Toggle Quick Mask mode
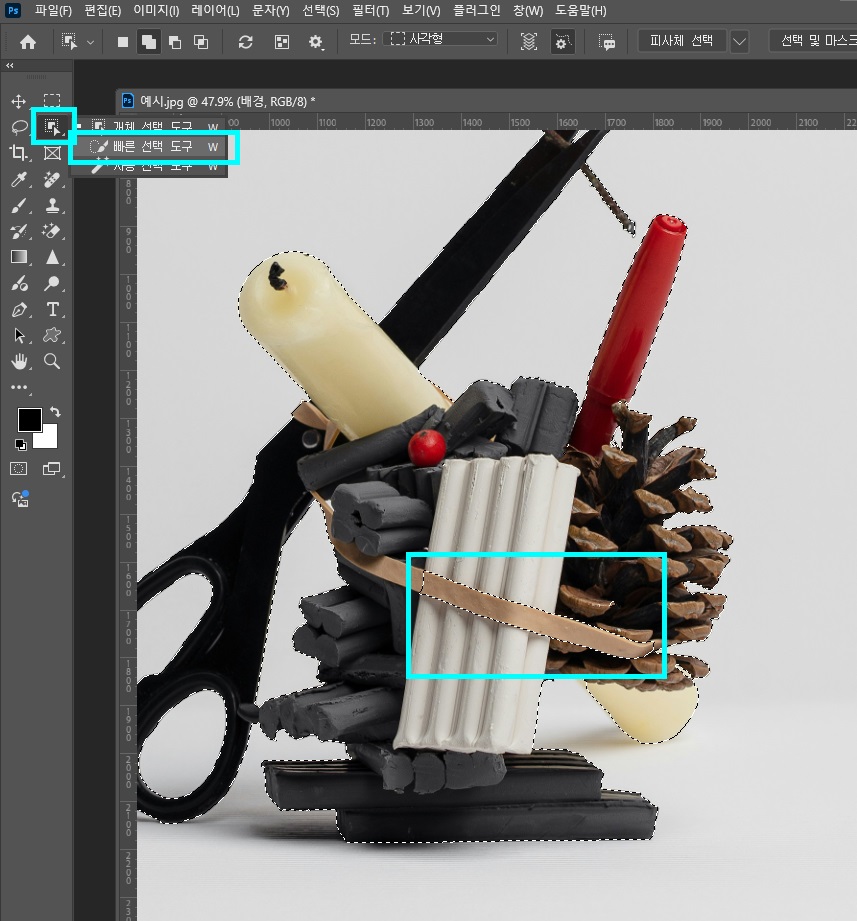Viewport: 857px width, 921px height. [19, 469]
